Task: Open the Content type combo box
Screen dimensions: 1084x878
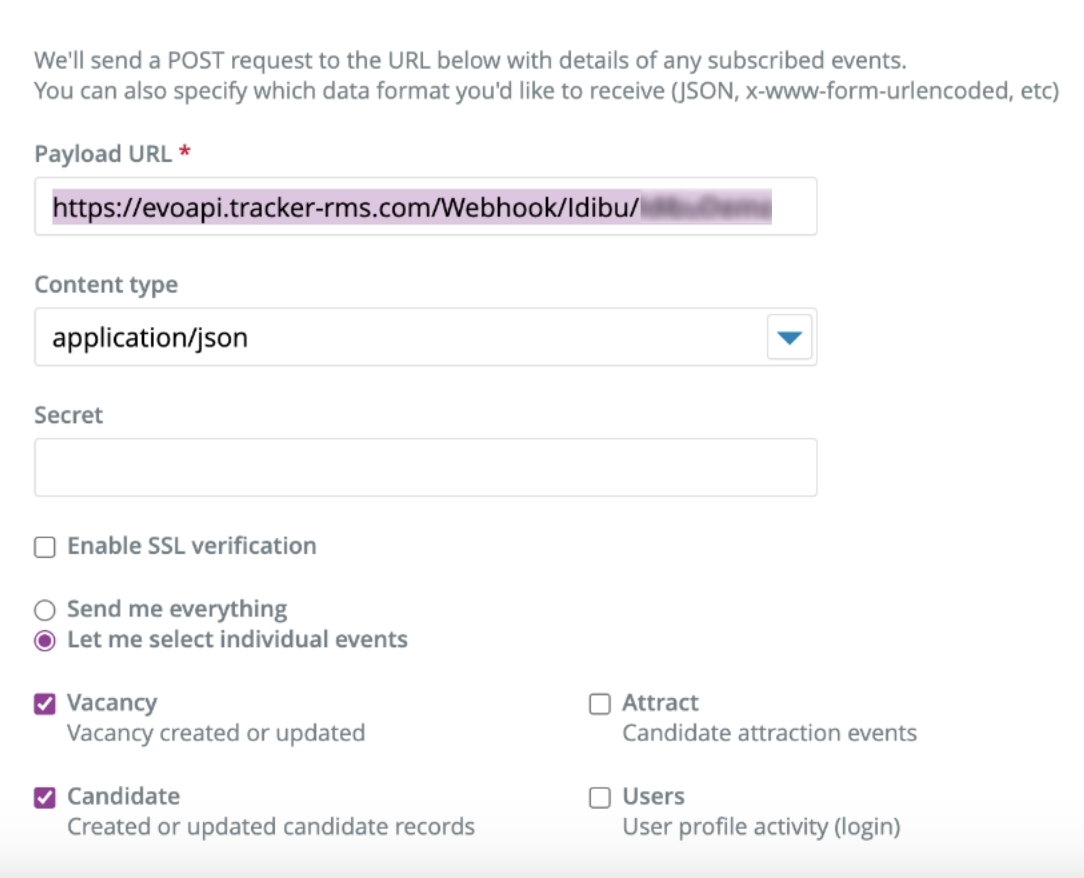Action: 400,337
